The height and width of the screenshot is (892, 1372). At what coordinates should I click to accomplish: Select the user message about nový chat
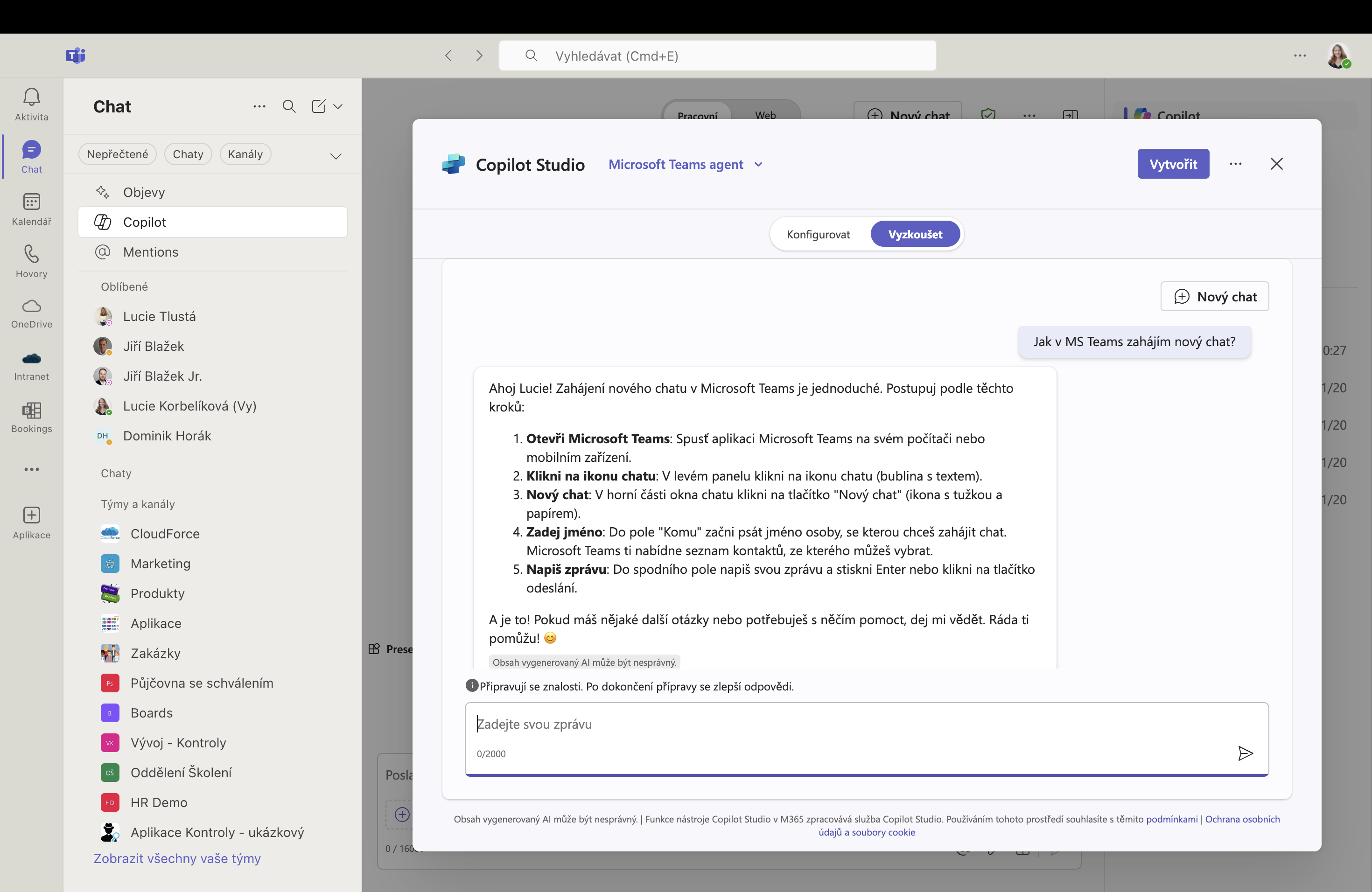tap(1134, 341)
